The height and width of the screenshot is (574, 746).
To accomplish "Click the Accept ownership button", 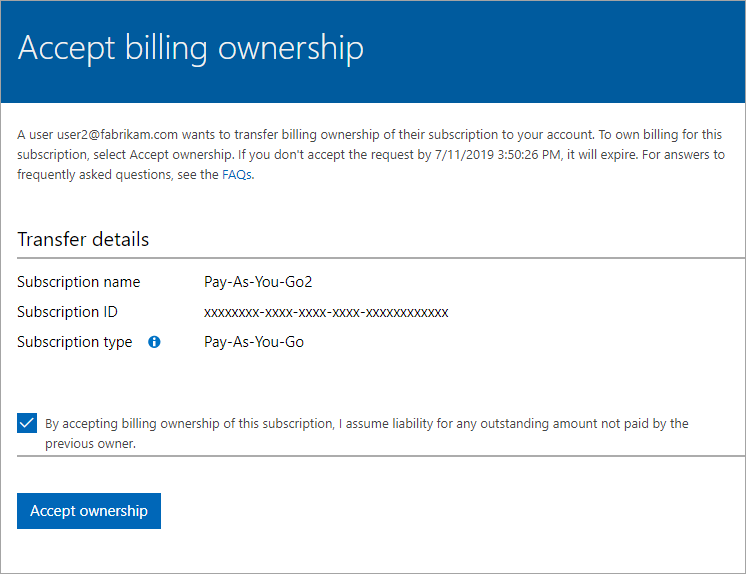I will pyautogui.click(x=89, y=511).
